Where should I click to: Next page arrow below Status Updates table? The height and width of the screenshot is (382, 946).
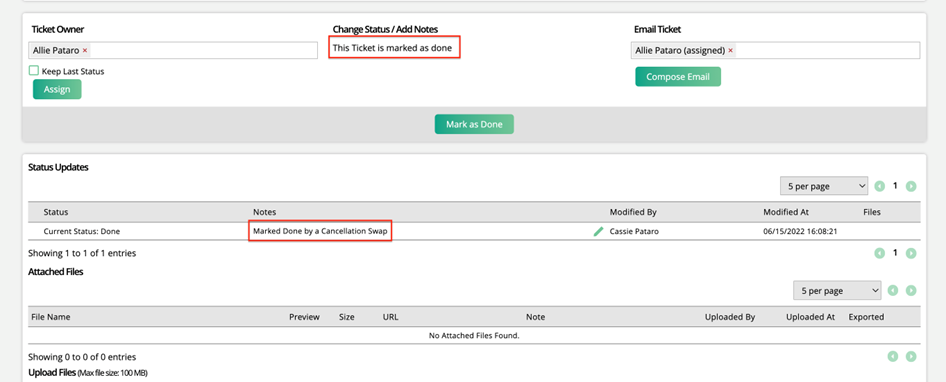click(911, 253)
